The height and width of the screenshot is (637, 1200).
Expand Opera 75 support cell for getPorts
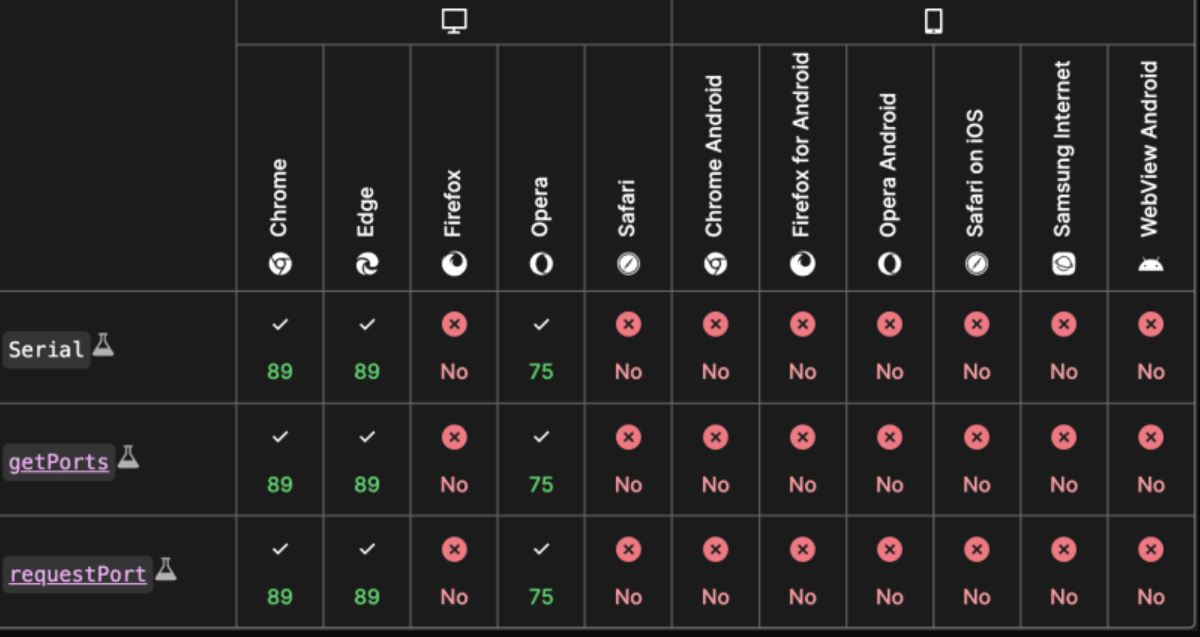(x=541, y=461)
